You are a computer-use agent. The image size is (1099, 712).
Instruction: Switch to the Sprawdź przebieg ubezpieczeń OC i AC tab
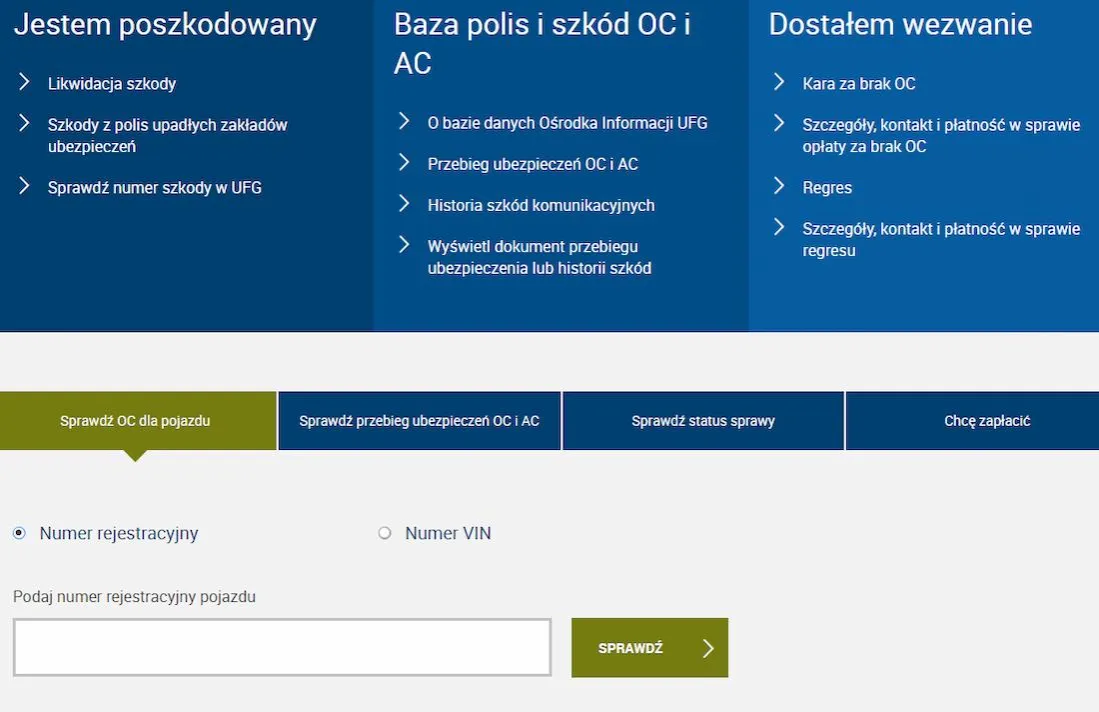pyautogui.click(x=419, y=420)
